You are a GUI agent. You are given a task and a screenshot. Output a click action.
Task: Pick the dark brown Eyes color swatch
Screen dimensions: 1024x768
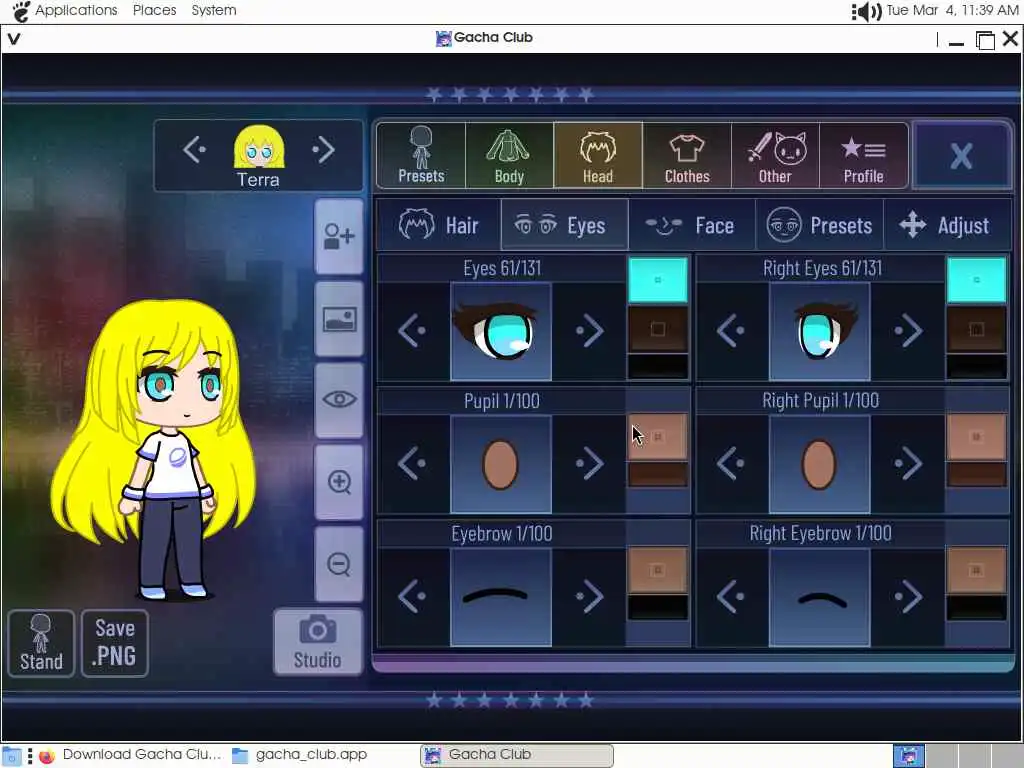658,329
